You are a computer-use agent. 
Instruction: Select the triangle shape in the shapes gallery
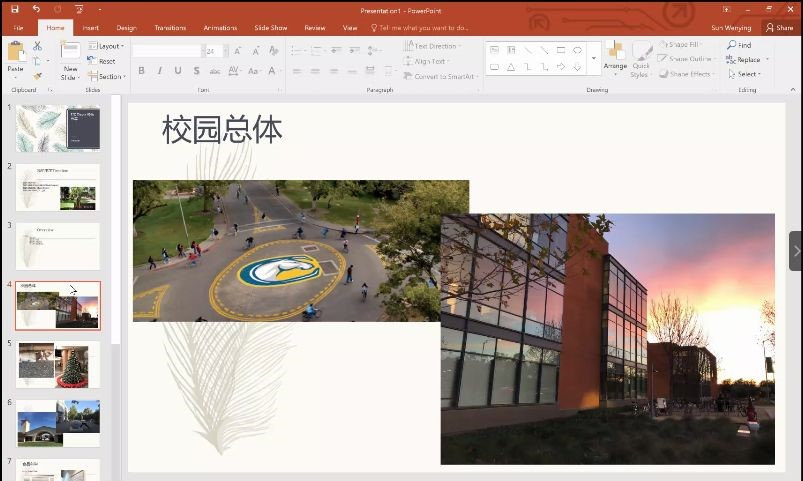click(511, 67)
